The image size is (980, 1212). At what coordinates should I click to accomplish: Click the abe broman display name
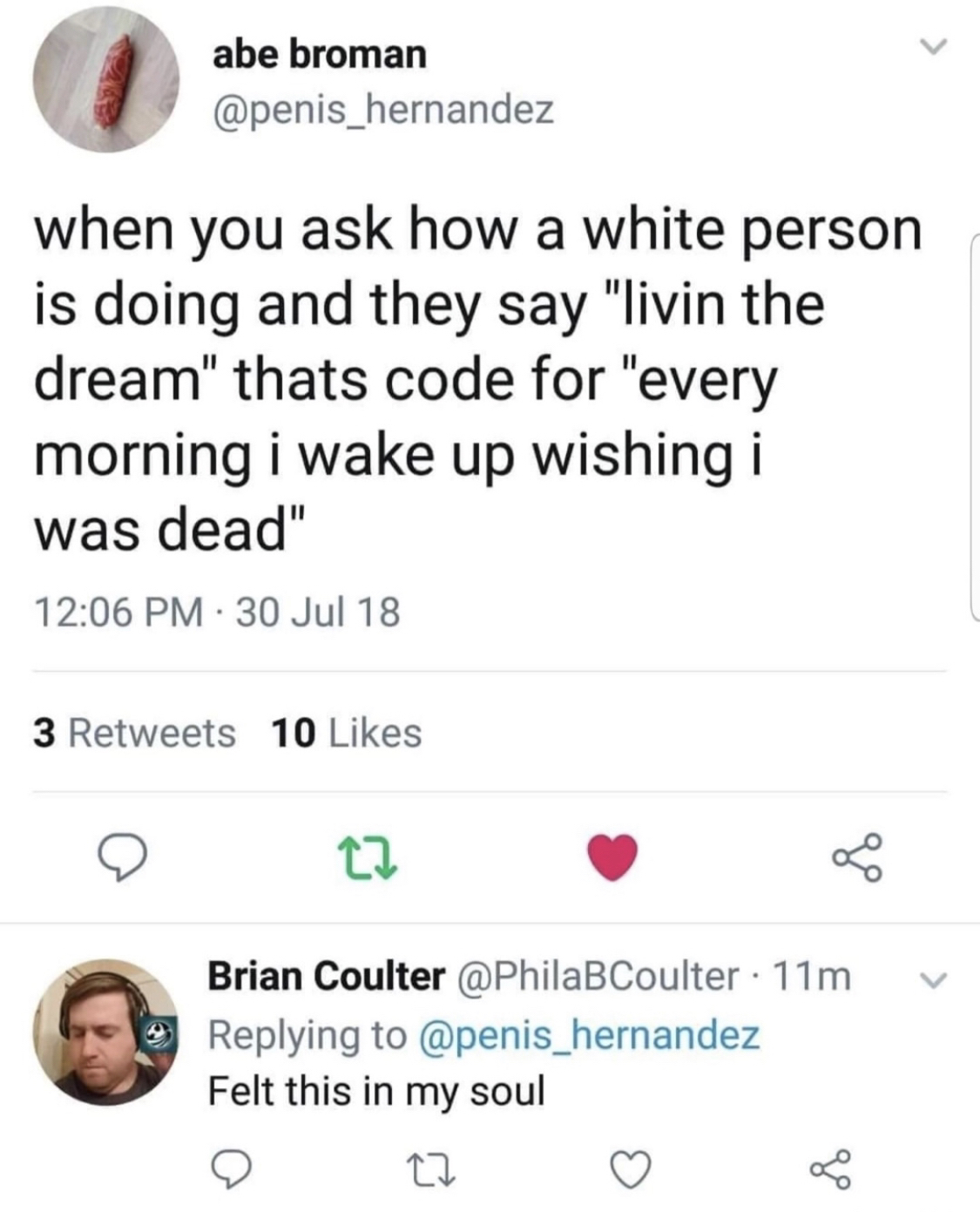pos(320,54)
